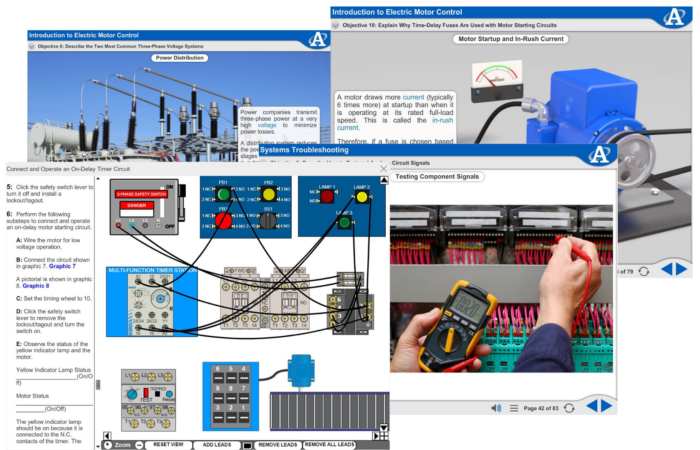
Task: Open the Graphic 8 link
Action: click(x=36, y=286)
